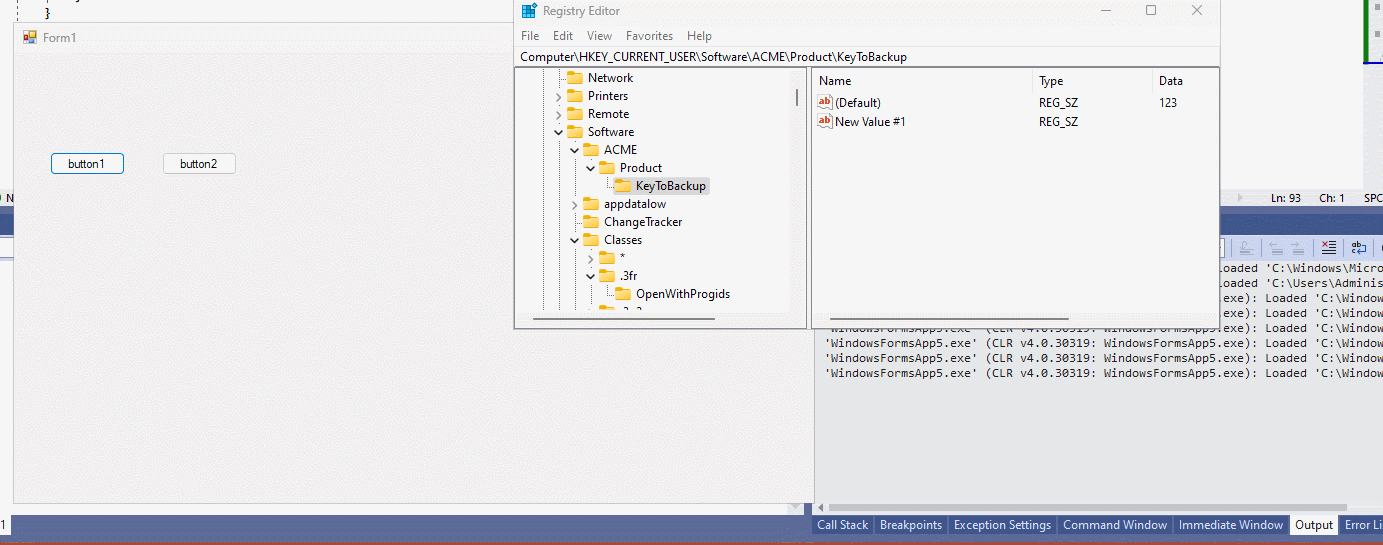Click the New Value #1 name text

(870, 121)
